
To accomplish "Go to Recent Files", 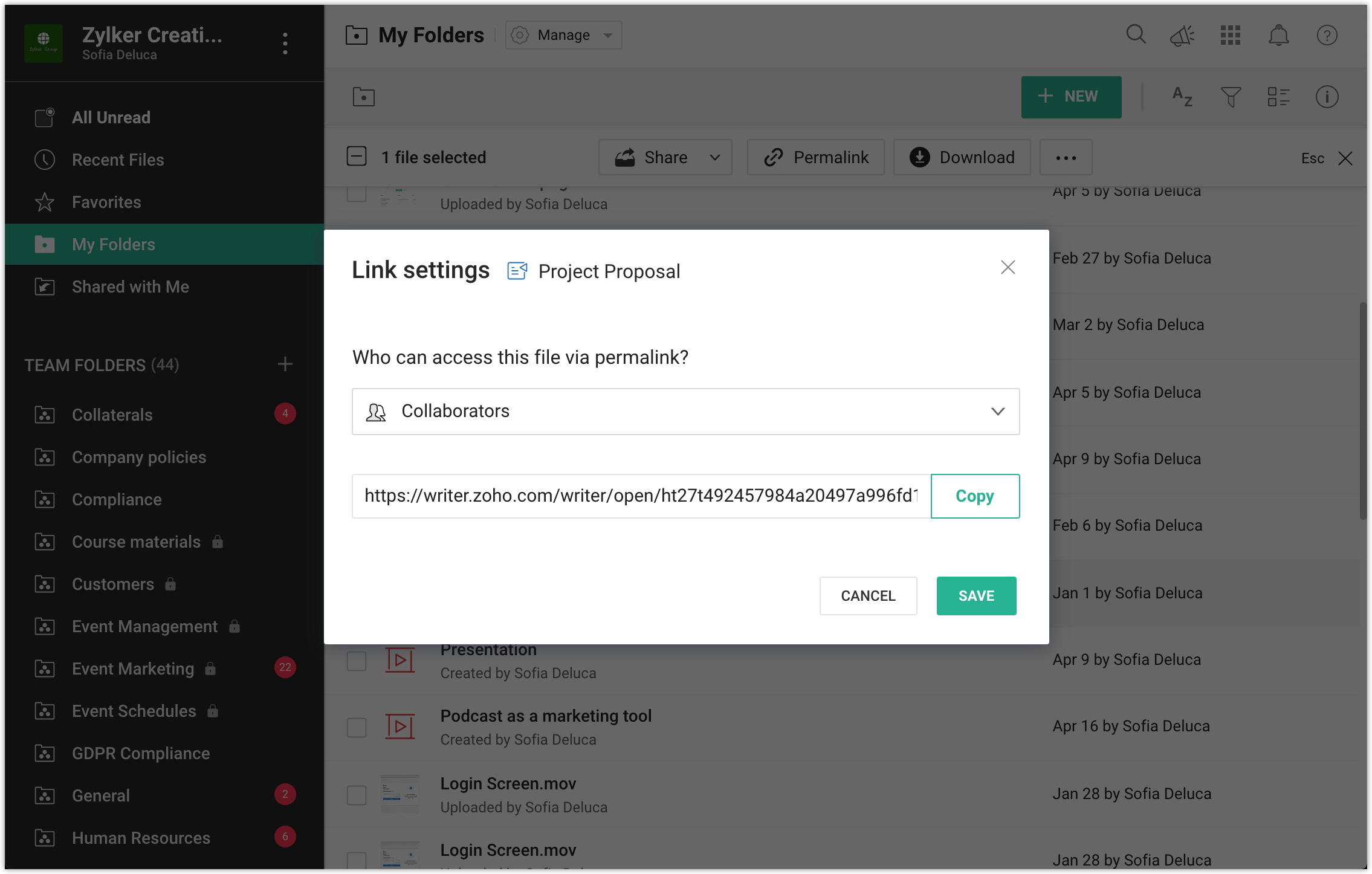I will [x=118, y=160].
